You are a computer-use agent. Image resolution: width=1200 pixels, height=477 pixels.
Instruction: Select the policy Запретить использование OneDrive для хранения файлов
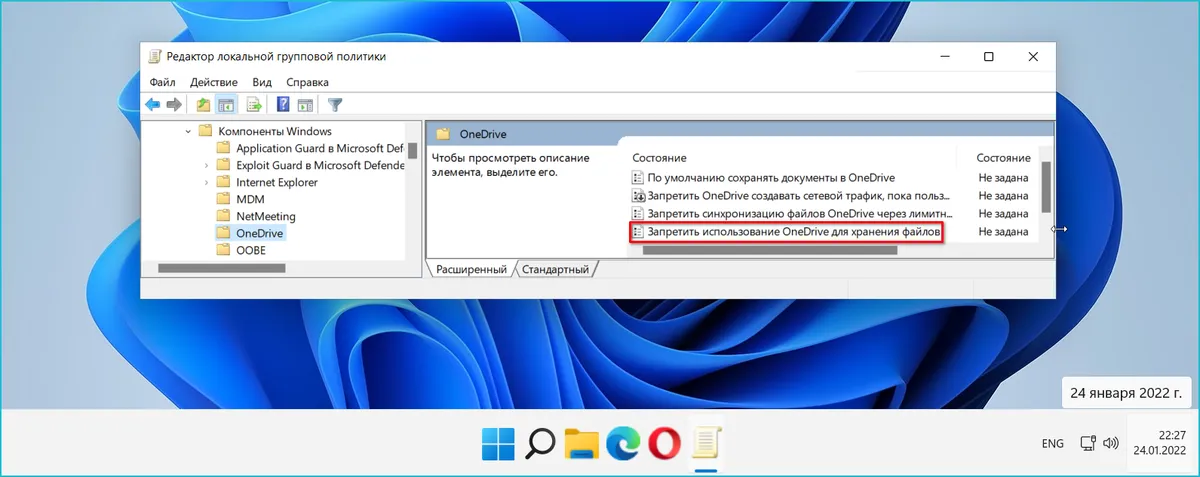[793, 232]
